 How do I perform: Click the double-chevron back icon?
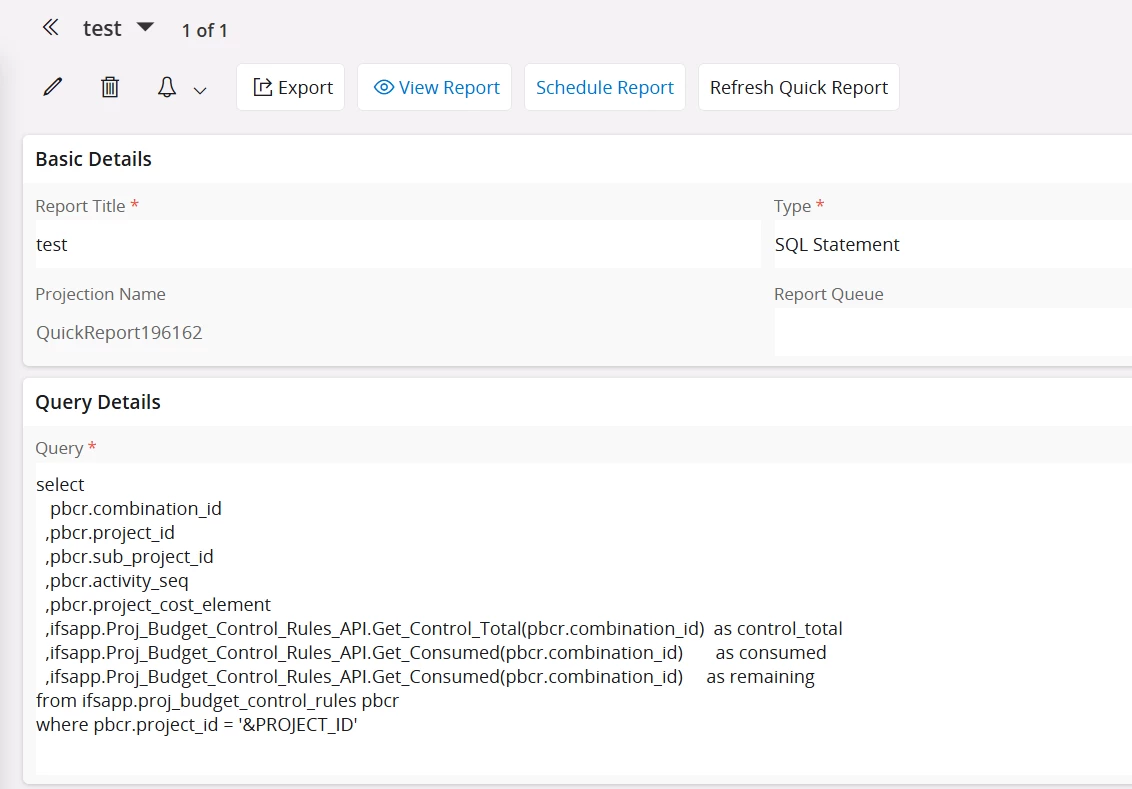51,28
